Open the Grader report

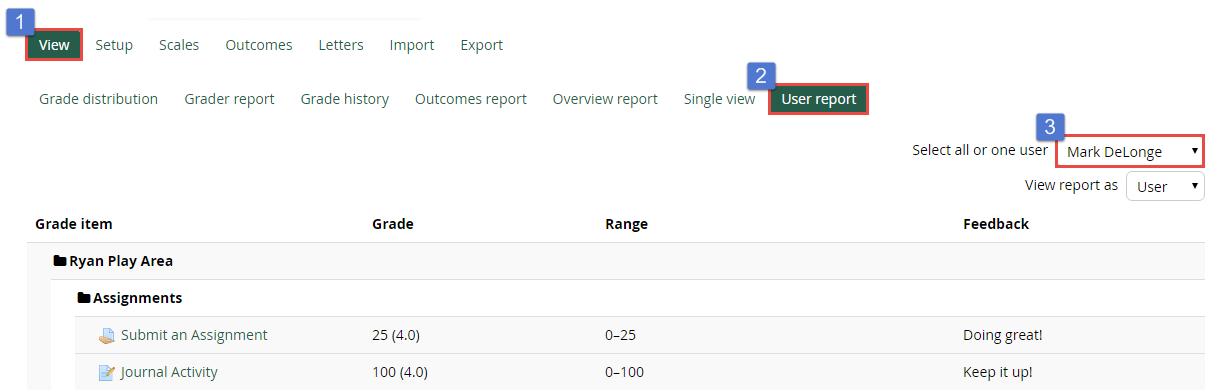click(x=229, y=99)
